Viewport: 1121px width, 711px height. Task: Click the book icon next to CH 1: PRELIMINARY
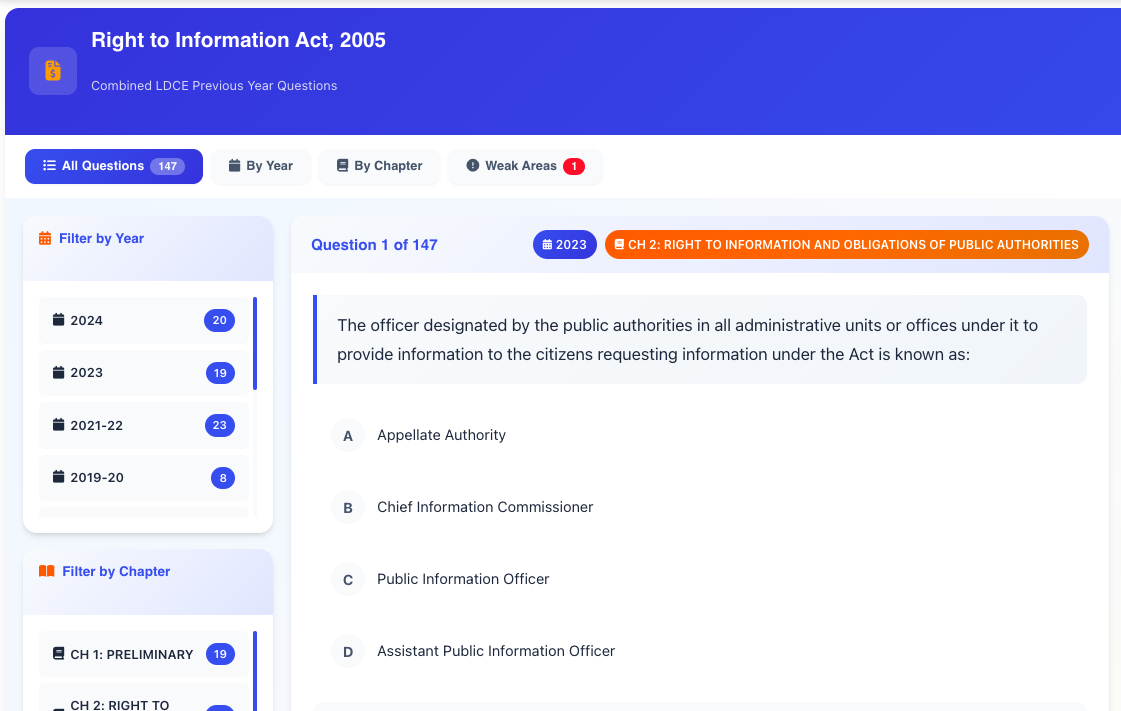tap(58, 654)
